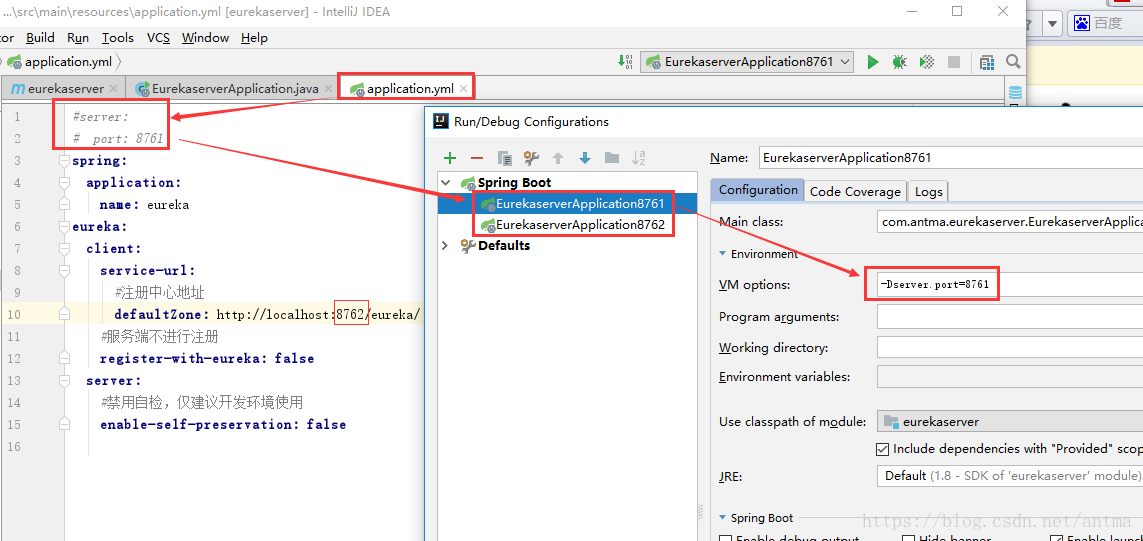Open the Tools menu

(x=118, y=38)
